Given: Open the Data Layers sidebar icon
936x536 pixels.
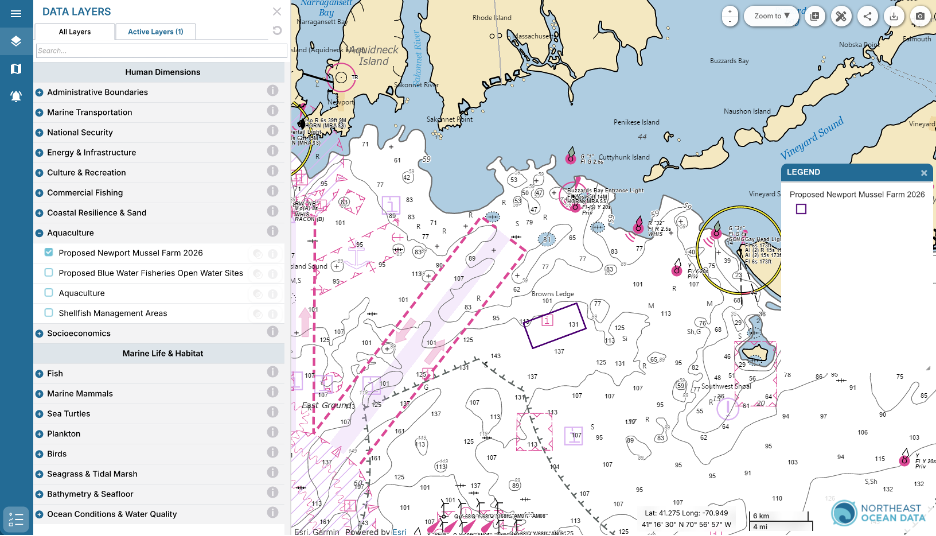Looking at the screenshot, I should pyautogui.click(x=16, y=41).
